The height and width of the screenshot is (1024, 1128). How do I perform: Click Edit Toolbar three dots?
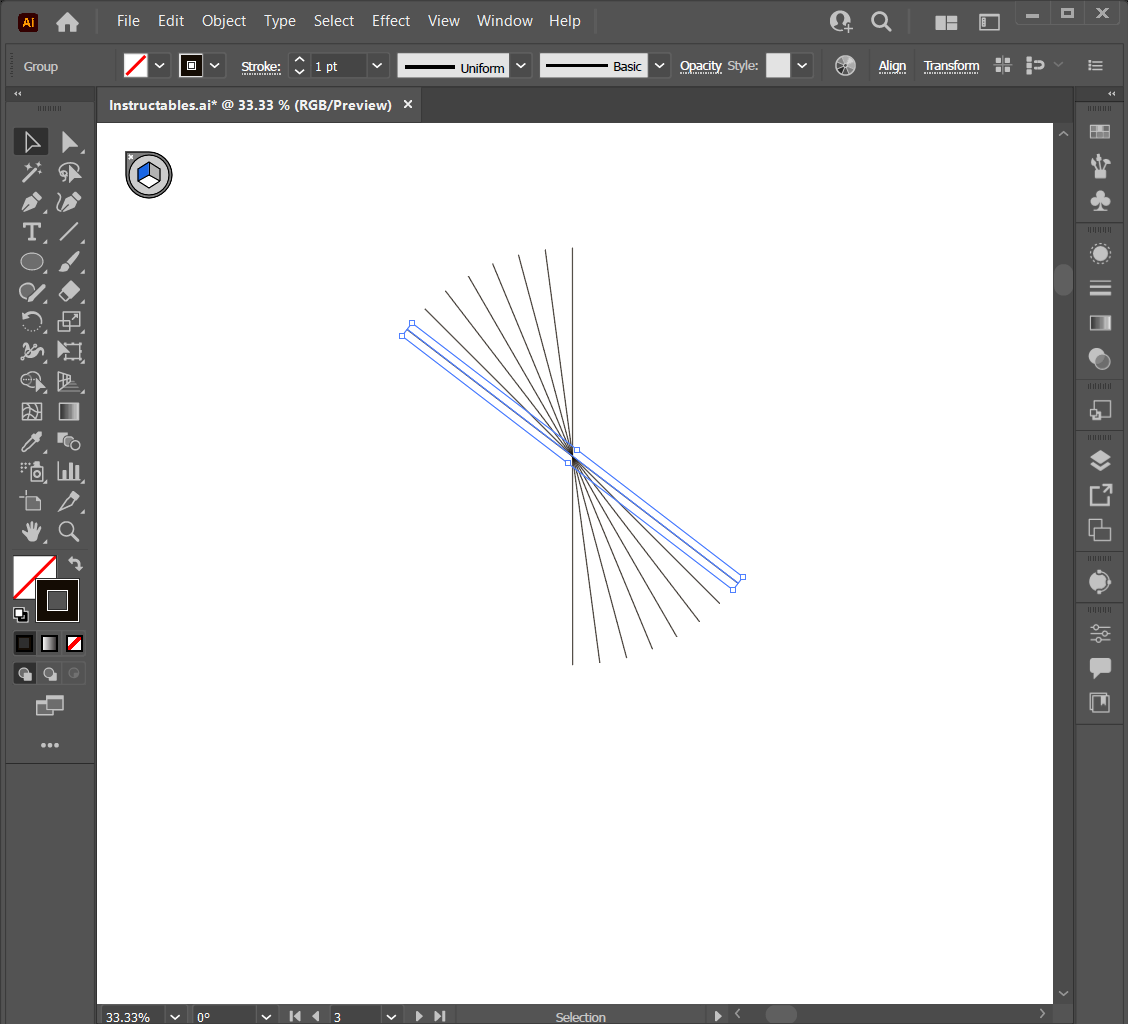coord(50,745)
